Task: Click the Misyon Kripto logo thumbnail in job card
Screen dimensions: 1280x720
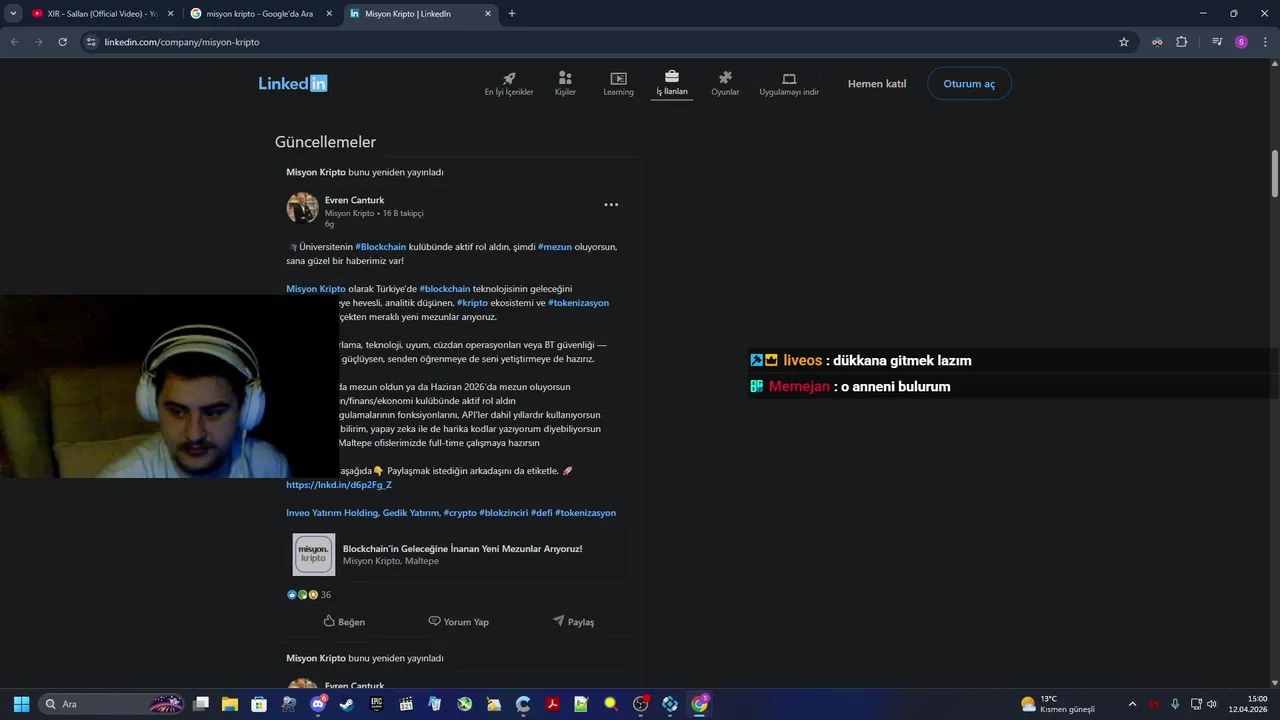Action: [x=314, y=555]
